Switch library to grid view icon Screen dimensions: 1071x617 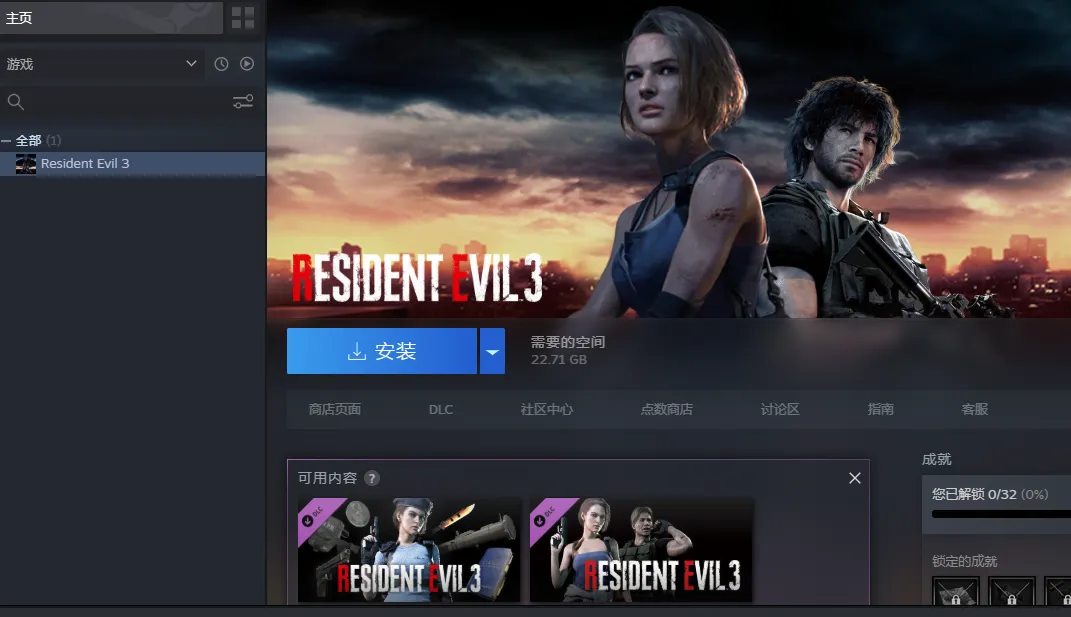[243, 17]
